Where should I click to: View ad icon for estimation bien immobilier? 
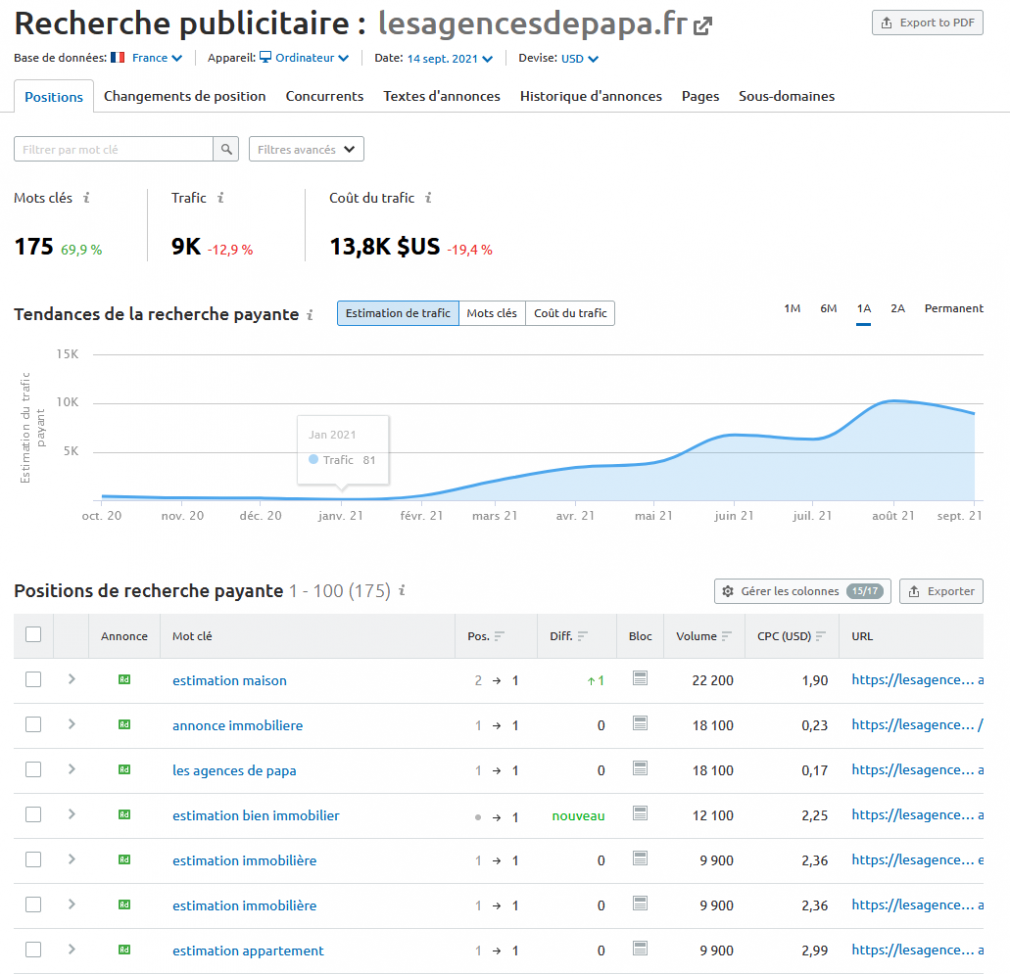pyautogui.click(x=124, y=815)
